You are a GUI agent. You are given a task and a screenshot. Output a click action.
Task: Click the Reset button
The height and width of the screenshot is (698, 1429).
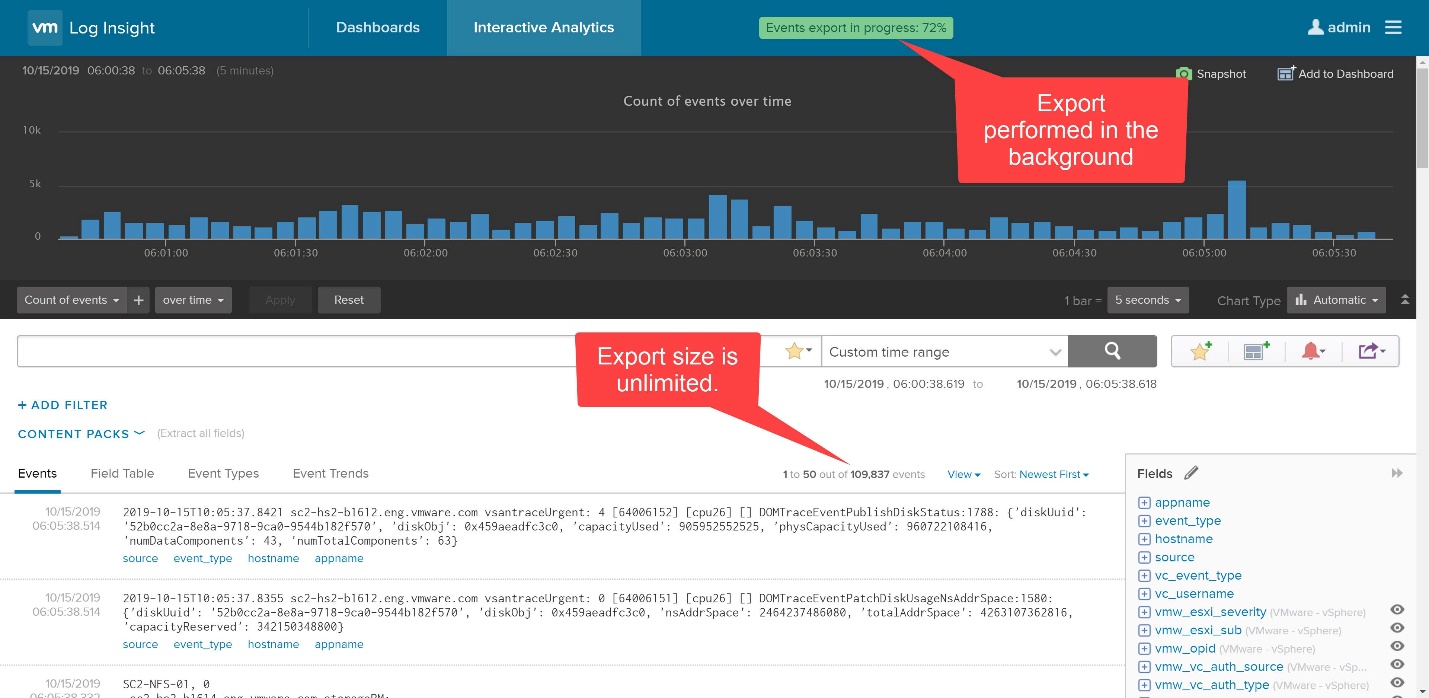[349, 300]
